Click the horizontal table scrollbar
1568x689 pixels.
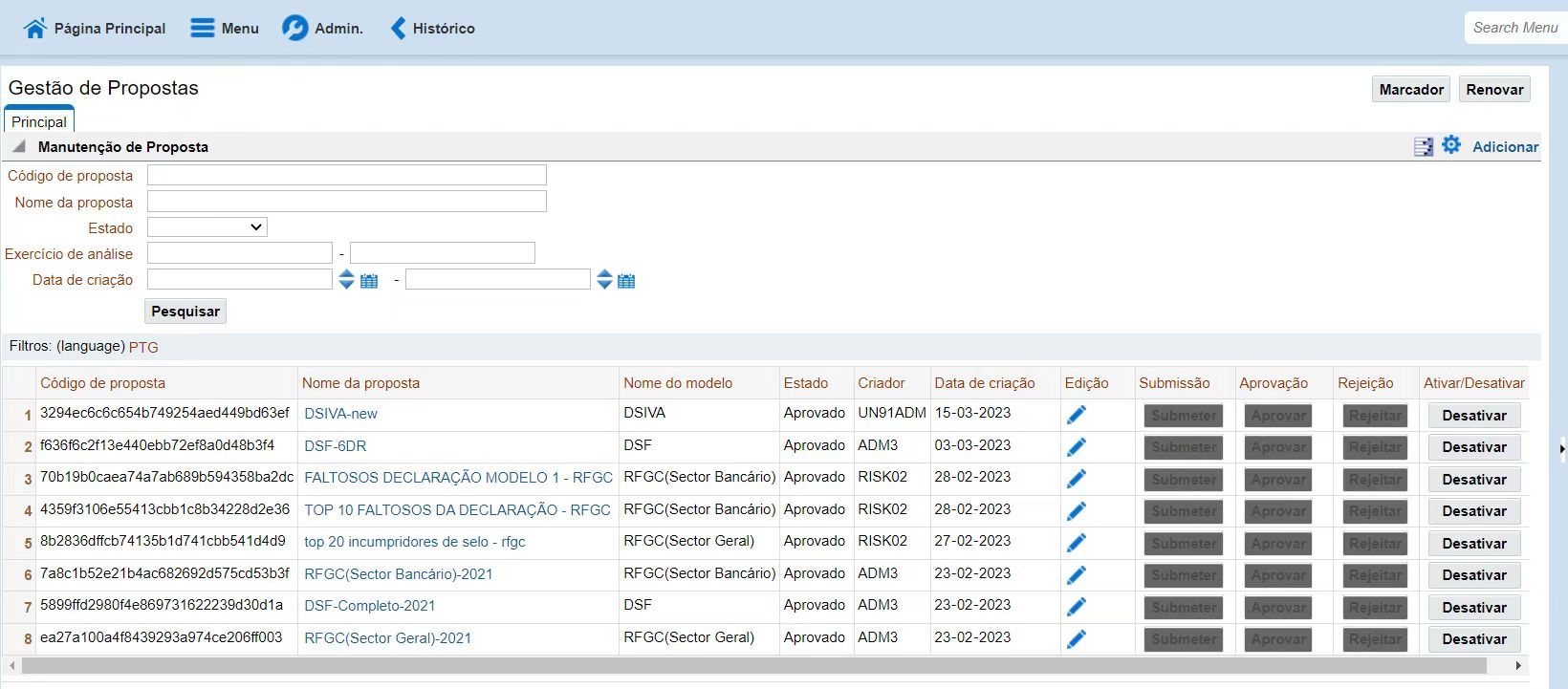tap(753, 665)
